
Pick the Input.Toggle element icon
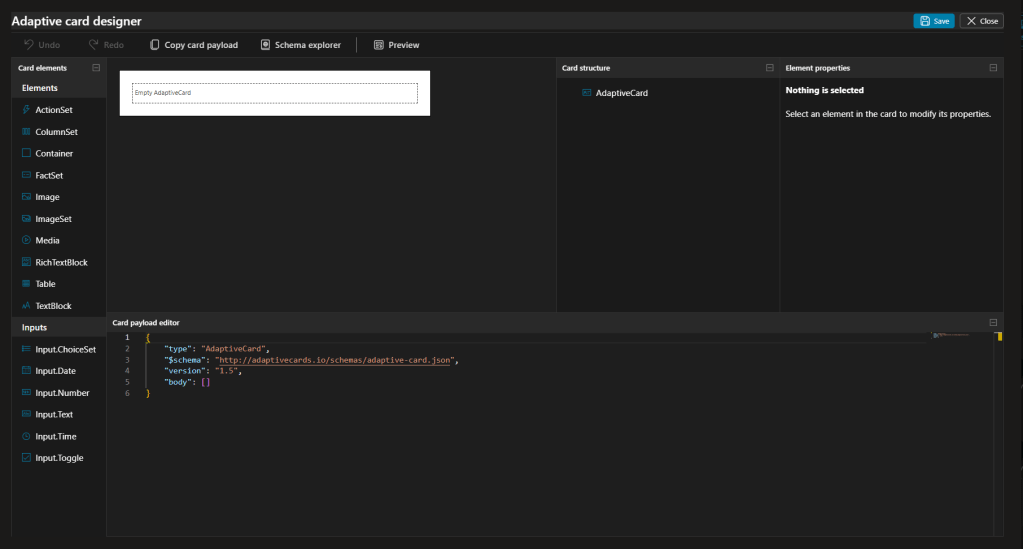click(x=26, y=458)
